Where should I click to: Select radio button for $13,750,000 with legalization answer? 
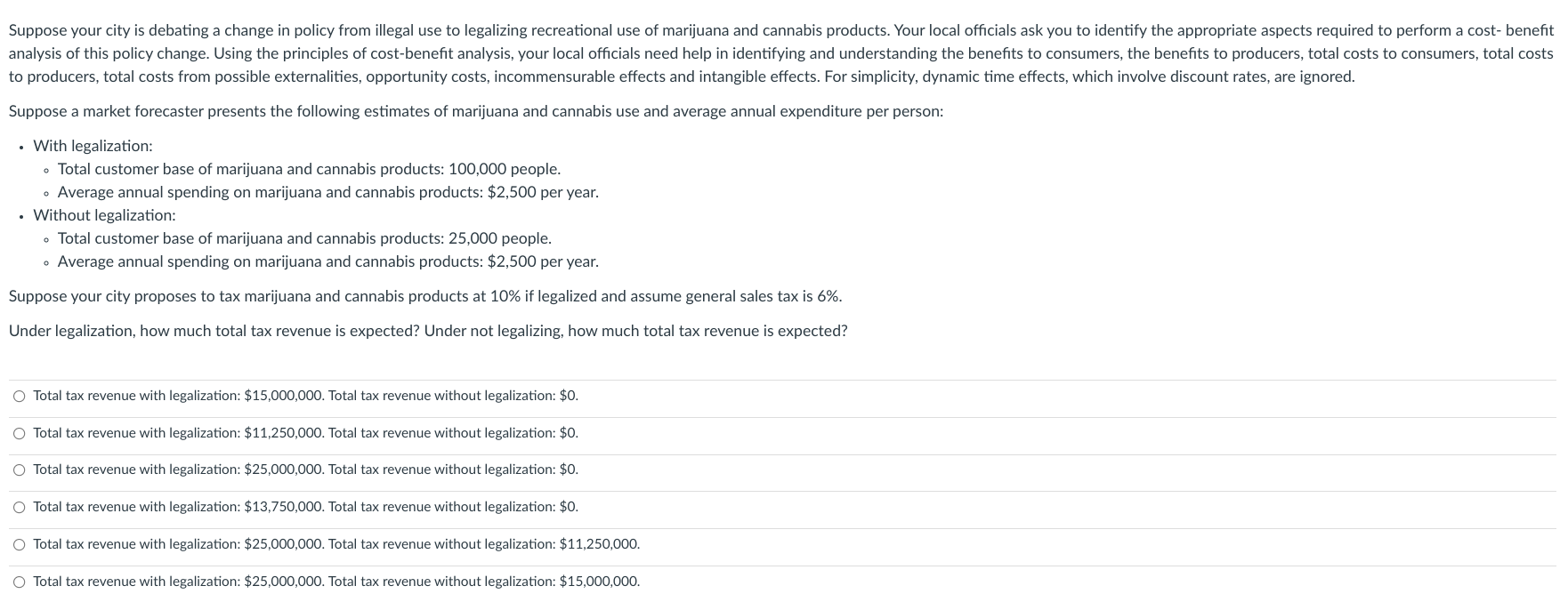[19, 508]
